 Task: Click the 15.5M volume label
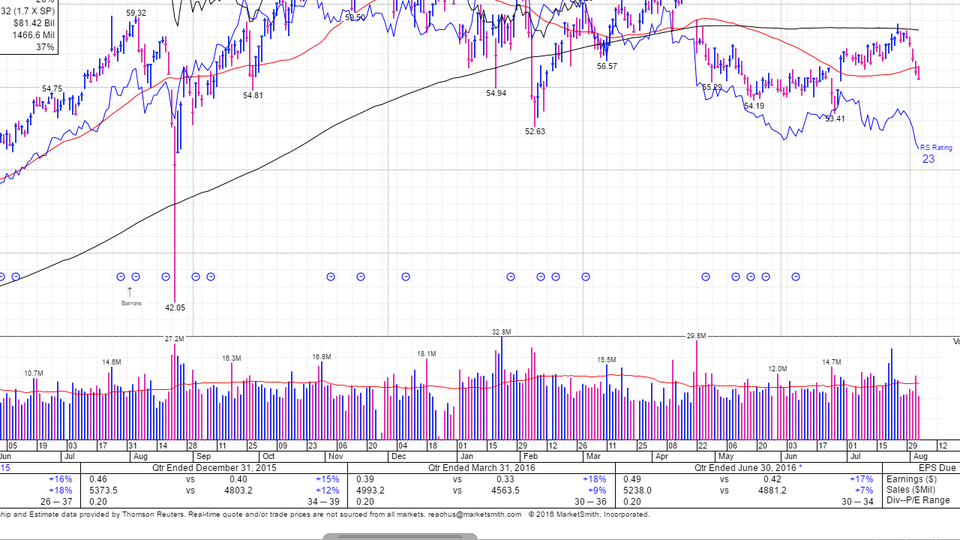point(606,360)
